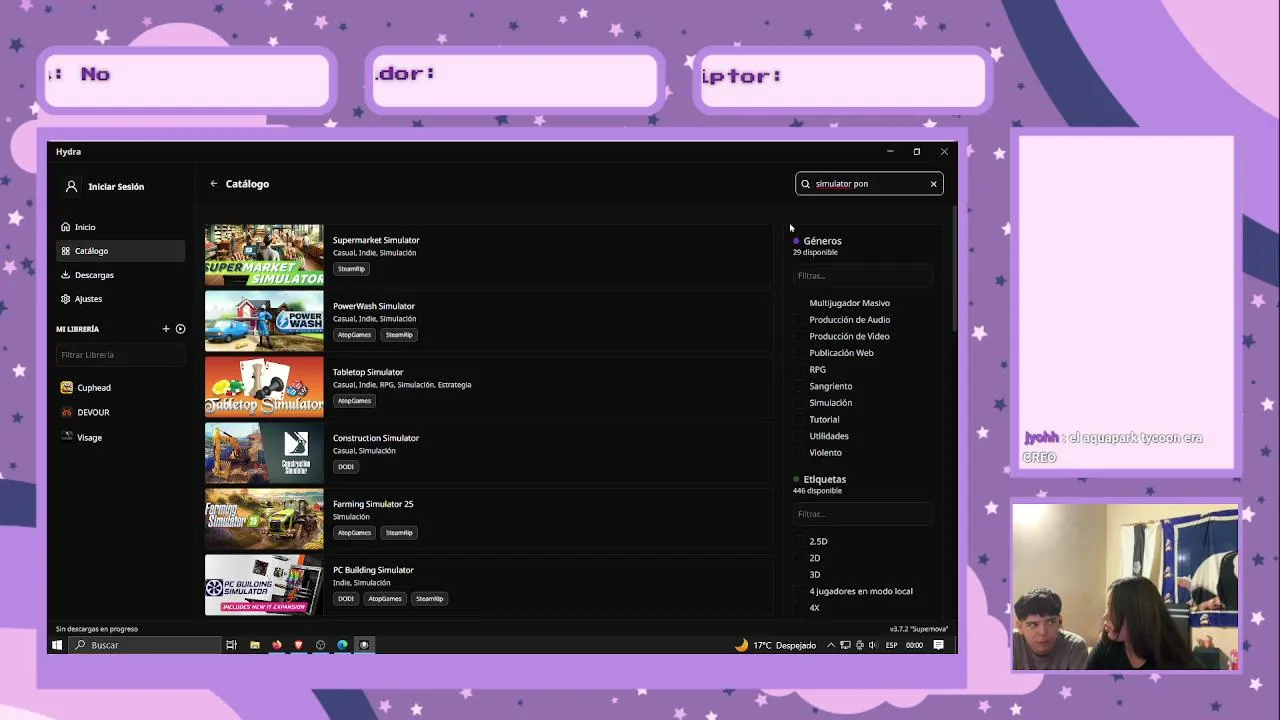This screenshot has height=720, width=1280.
Task: Open the notifications center icon
Action: click(938, 645)
